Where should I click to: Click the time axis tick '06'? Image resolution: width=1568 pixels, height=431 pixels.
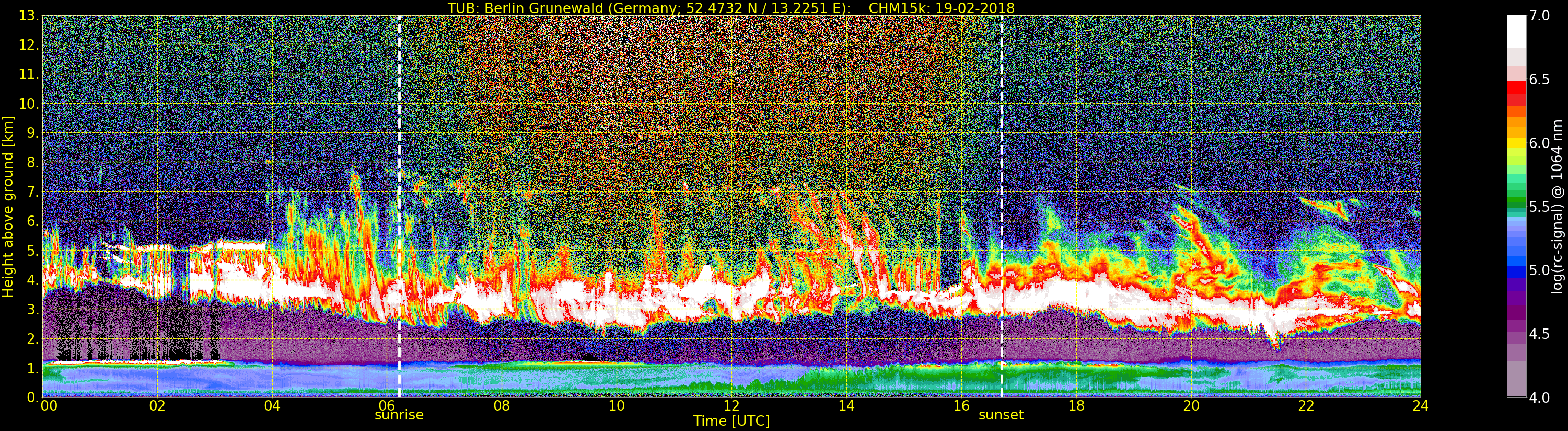tap(387, 406)
